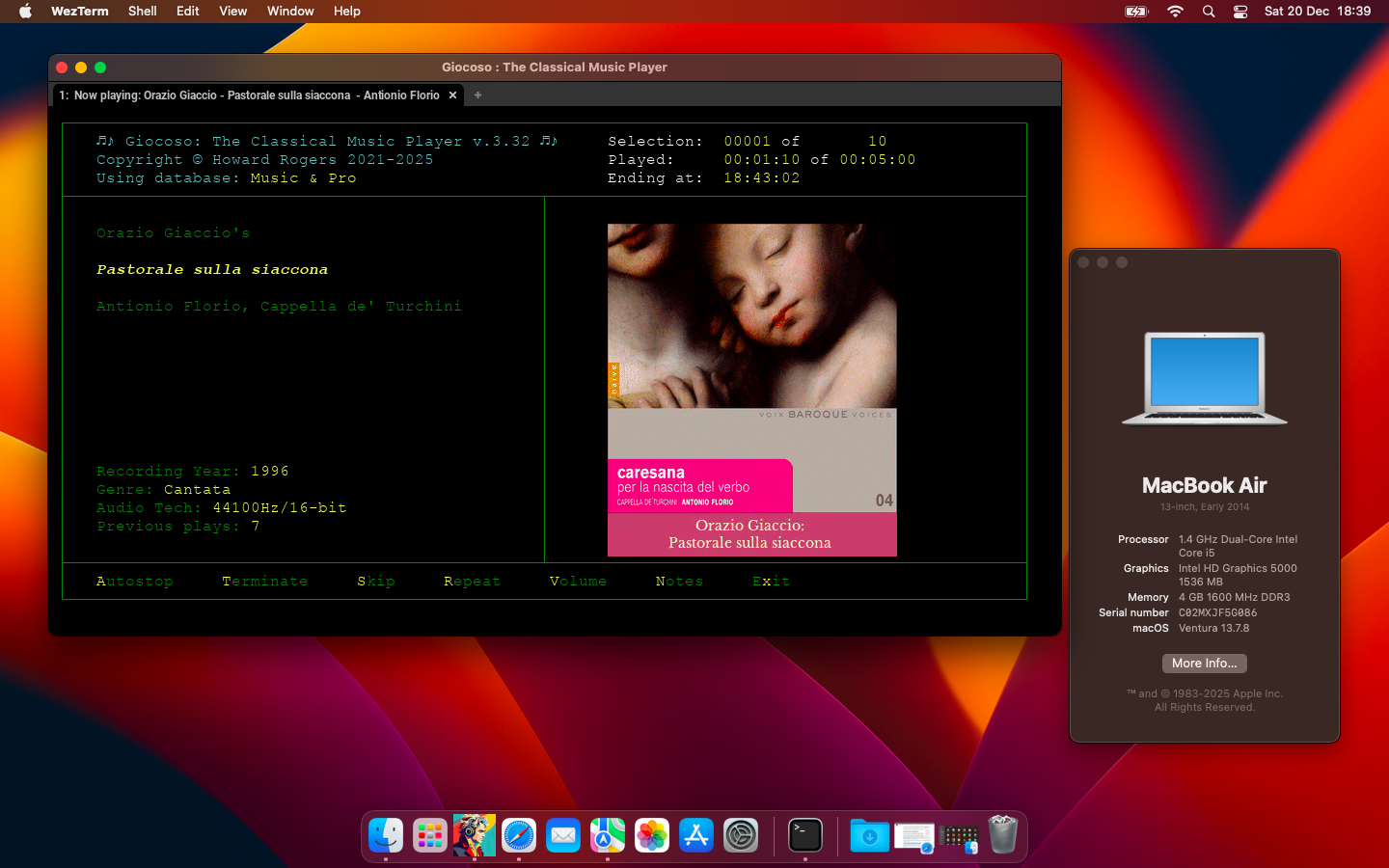Click the Spotlight search icon
This screenshot has height=868, width=1389.
click(1209, 12)
